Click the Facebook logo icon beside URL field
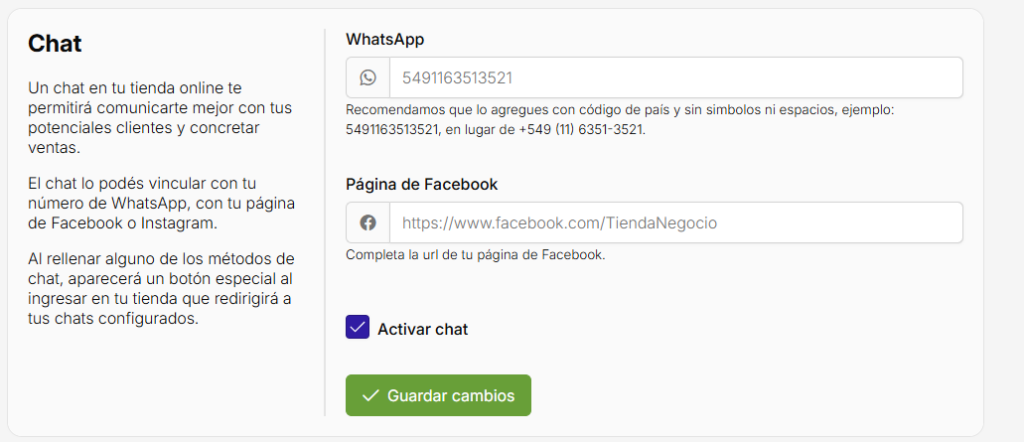The height and width of the screenshot is (442, 1024). 368,223
